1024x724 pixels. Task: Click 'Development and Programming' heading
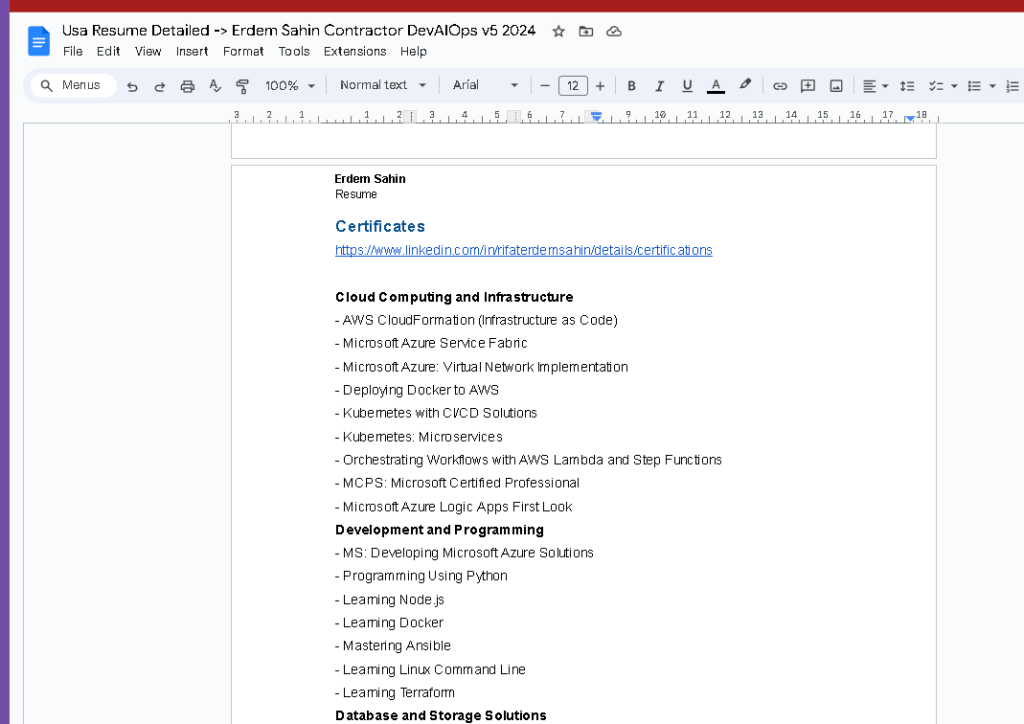[440, 529]
